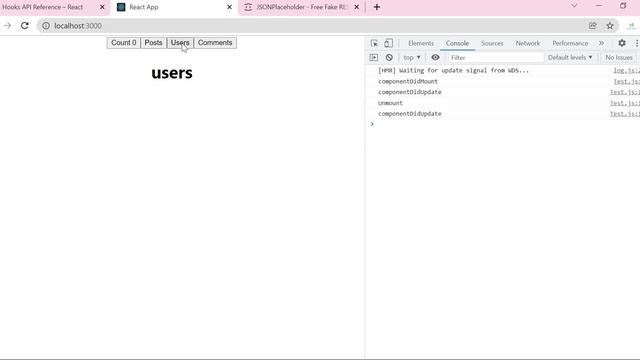This screenshot has width=640, height=360.
Task: Share this page icon
Action: pyautogui.click(x=593, y=26)
